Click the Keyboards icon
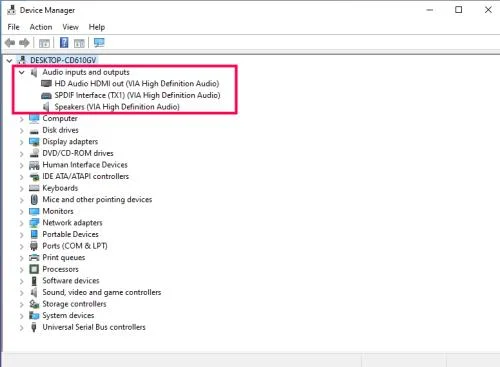The image size is (500, 367). point(34,188)
